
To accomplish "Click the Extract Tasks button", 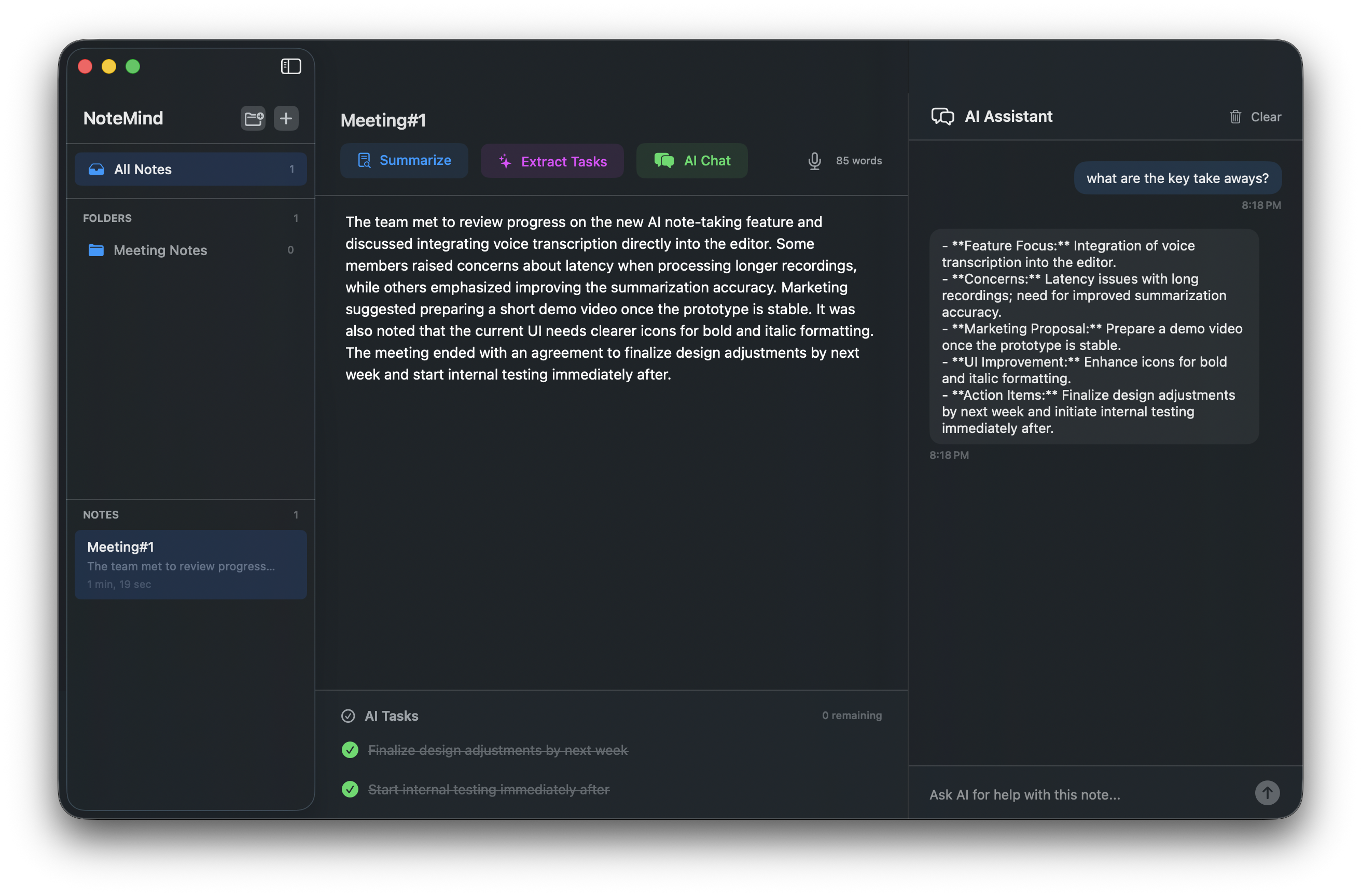I will [552, 161].
